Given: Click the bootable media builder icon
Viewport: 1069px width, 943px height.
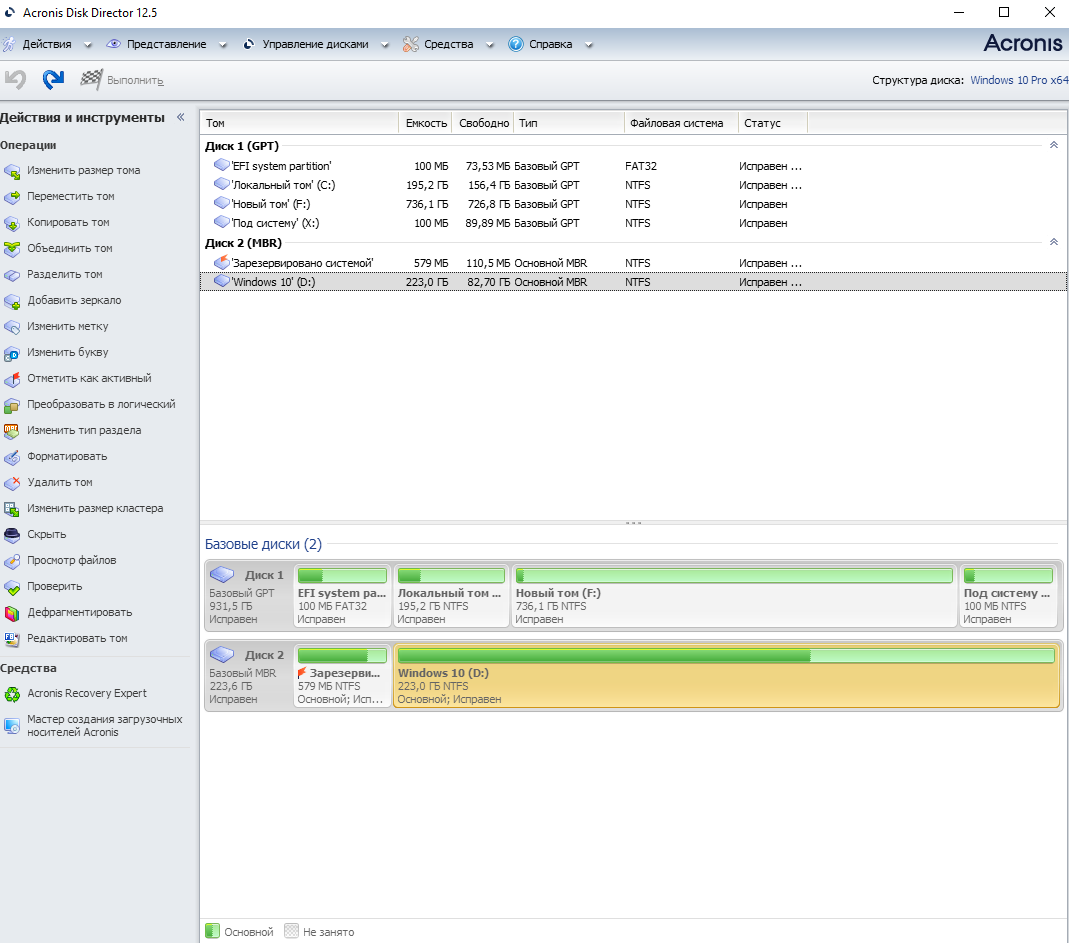Looking at the screenshot, I should coord(12,725).
